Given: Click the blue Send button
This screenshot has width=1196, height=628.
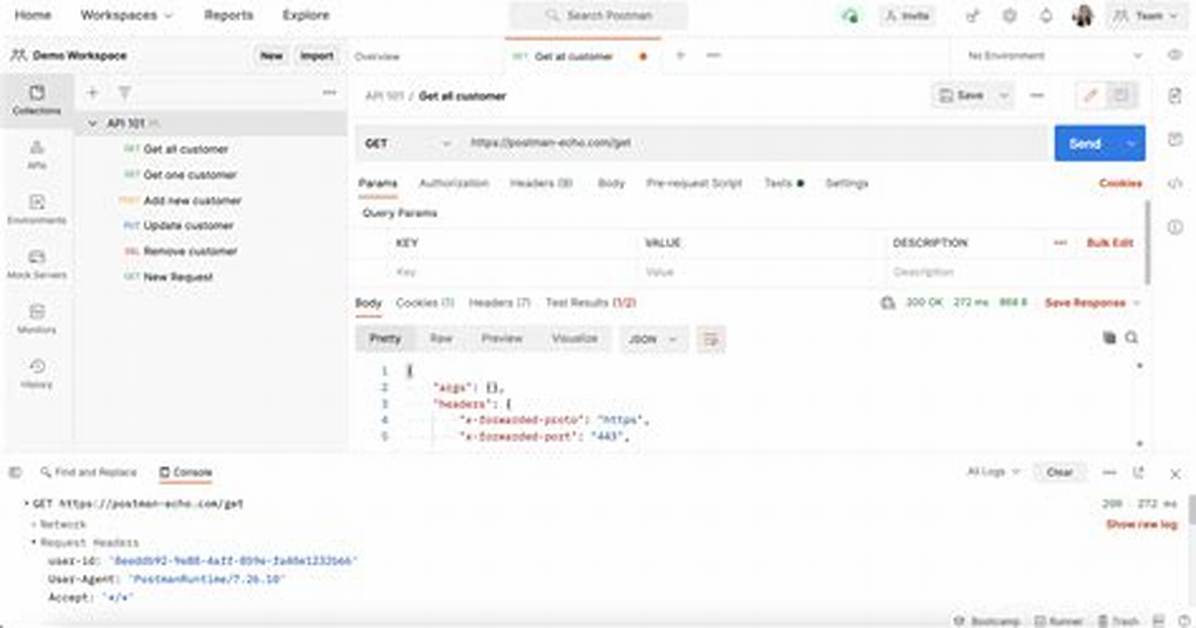Looking at the screenshot, I should 1085,143.
